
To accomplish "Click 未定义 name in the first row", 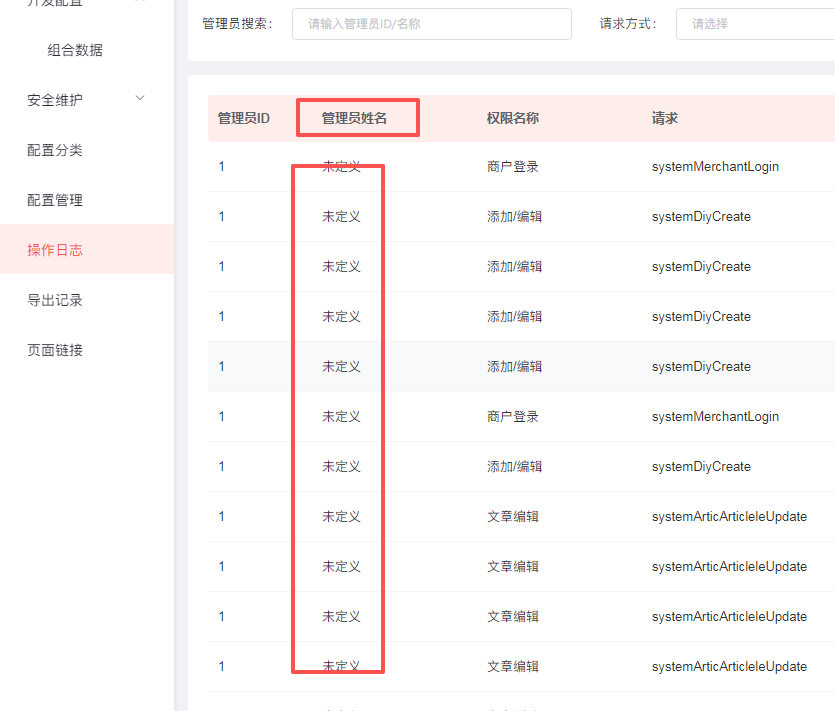I will click(x=341, y=167).
